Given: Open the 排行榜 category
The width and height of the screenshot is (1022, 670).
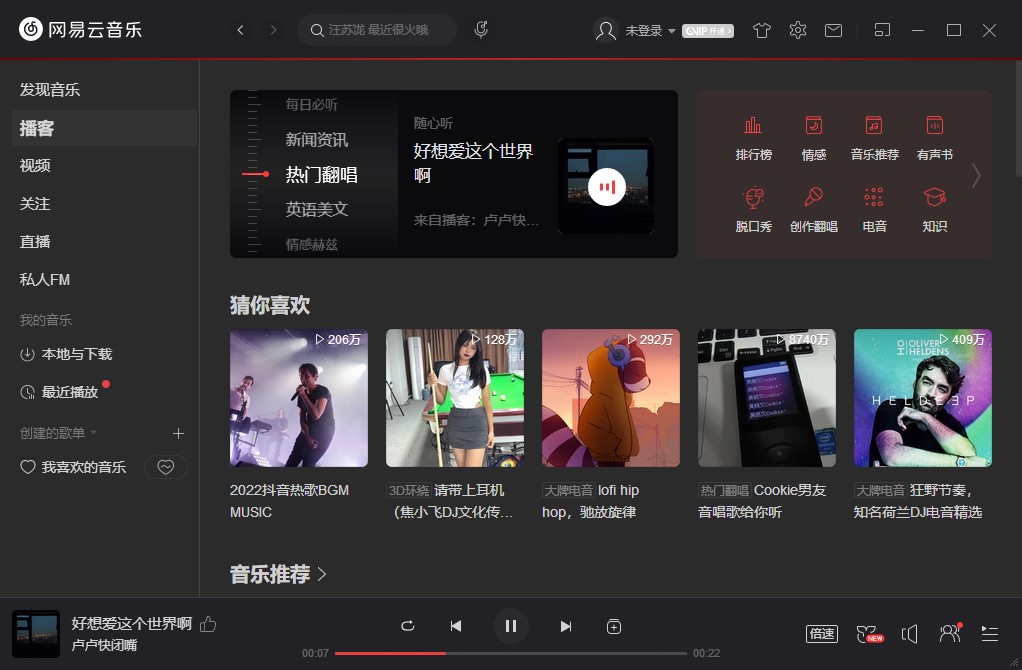Looking at the screenshot, I should tap(753, 138).
